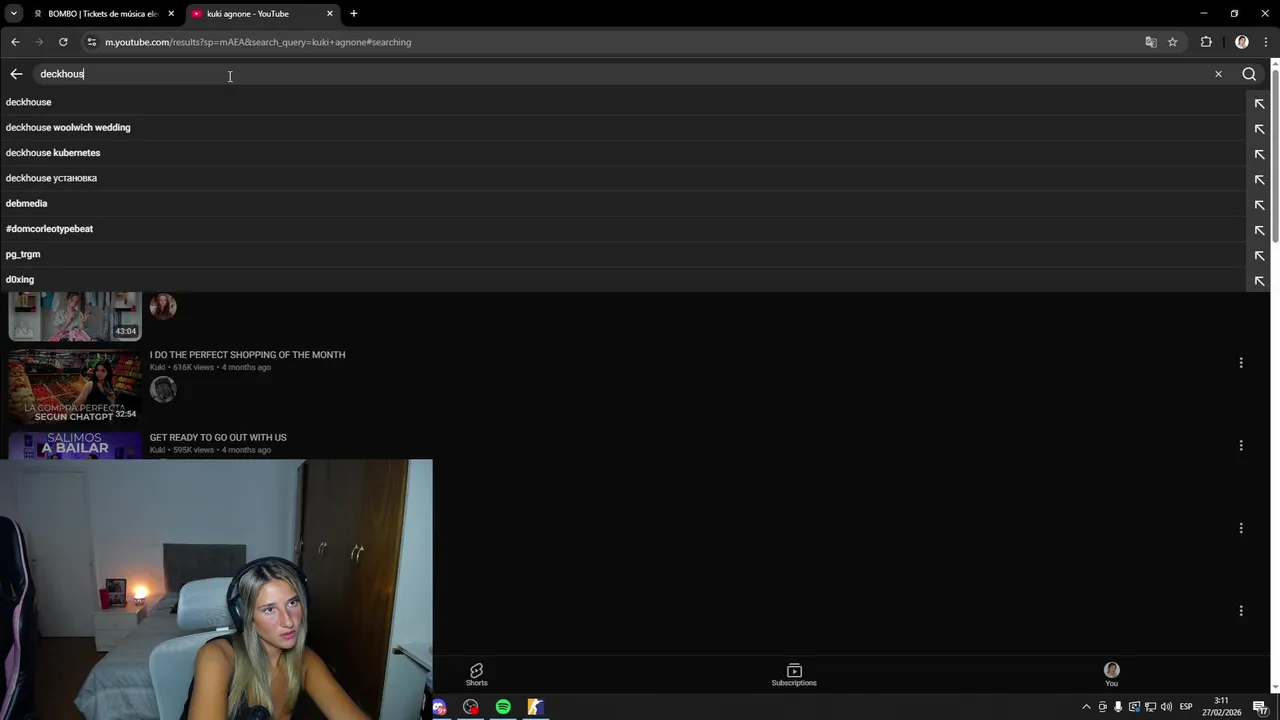Open thumbnail with 32:54 duration
Screen dimensions: 1280x720
[x=75, y=386]
